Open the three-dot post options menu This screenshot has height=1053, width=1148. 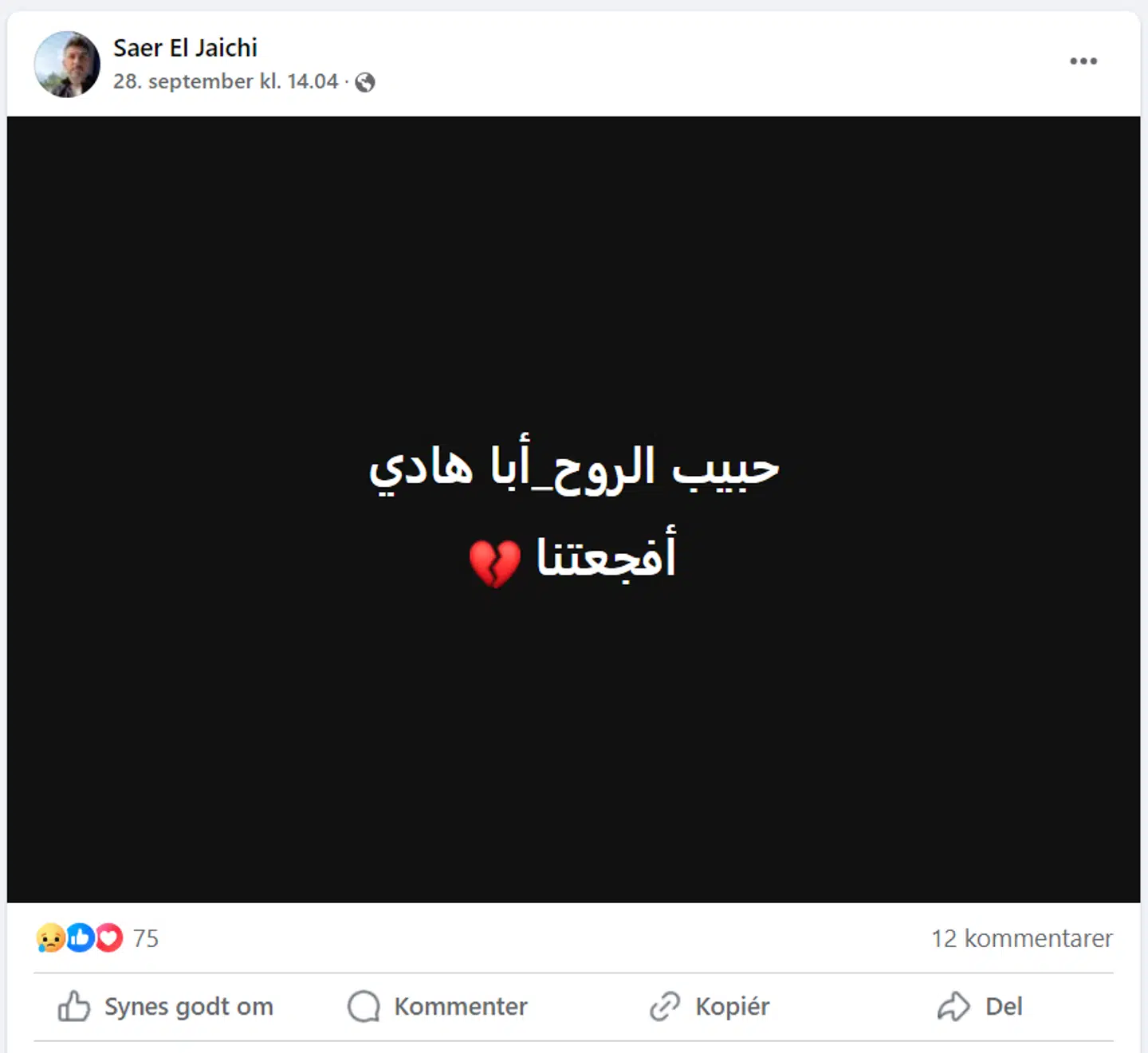(x=1083, y=61)
